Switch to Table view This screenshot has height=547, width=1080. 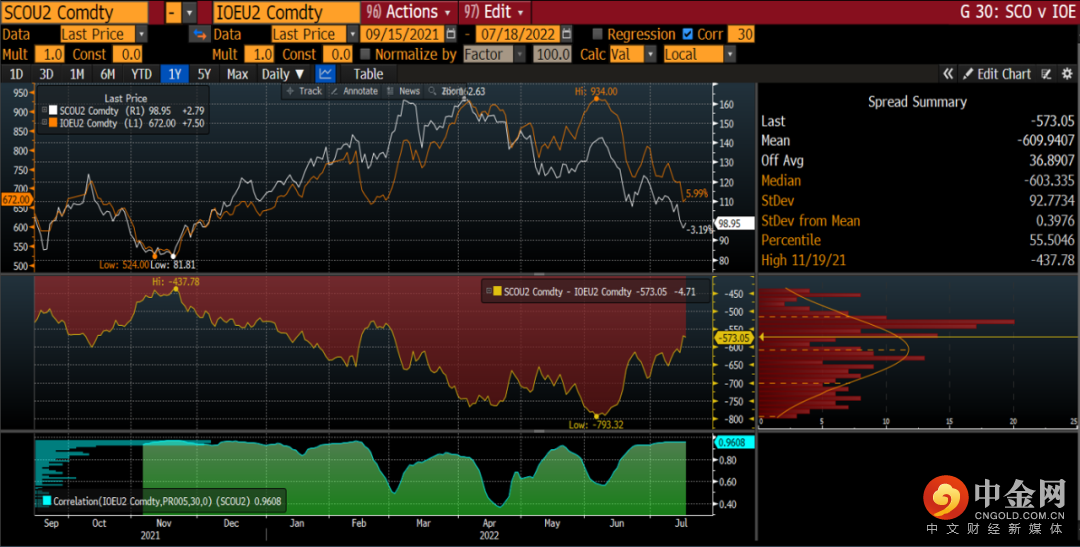click(368, 74)
